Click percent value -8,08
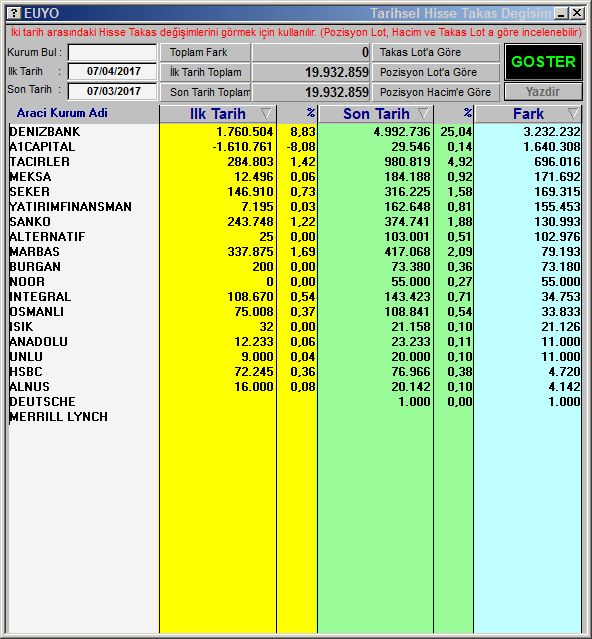Viewport: 592px width, 639px height. point(301,147)
